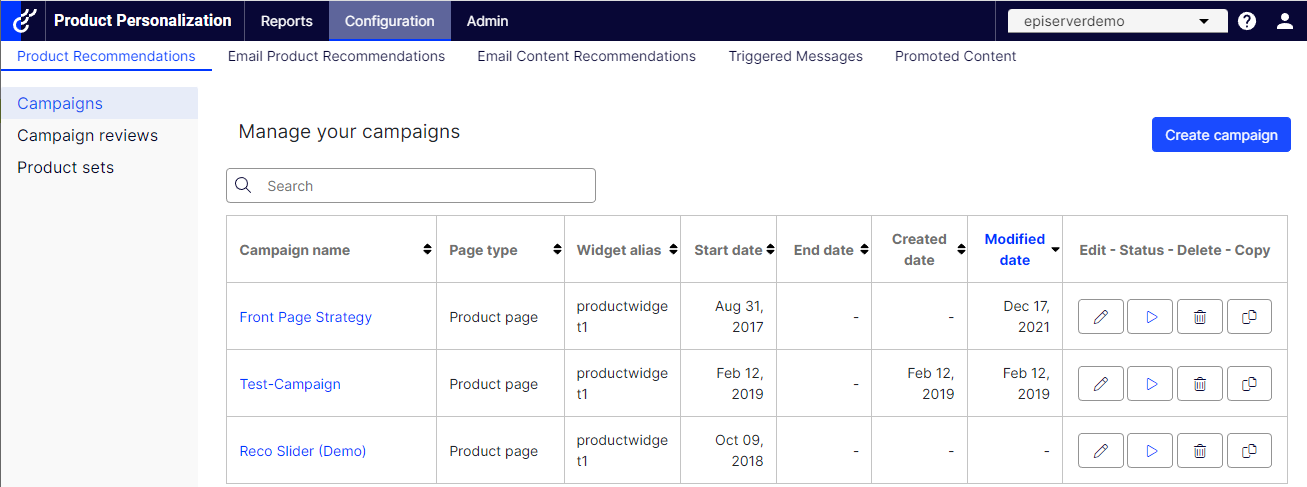This screenshot has width=1307, height=487.
Task: Open the Front Page Strategy campaign link
Action: click(305, 317)
